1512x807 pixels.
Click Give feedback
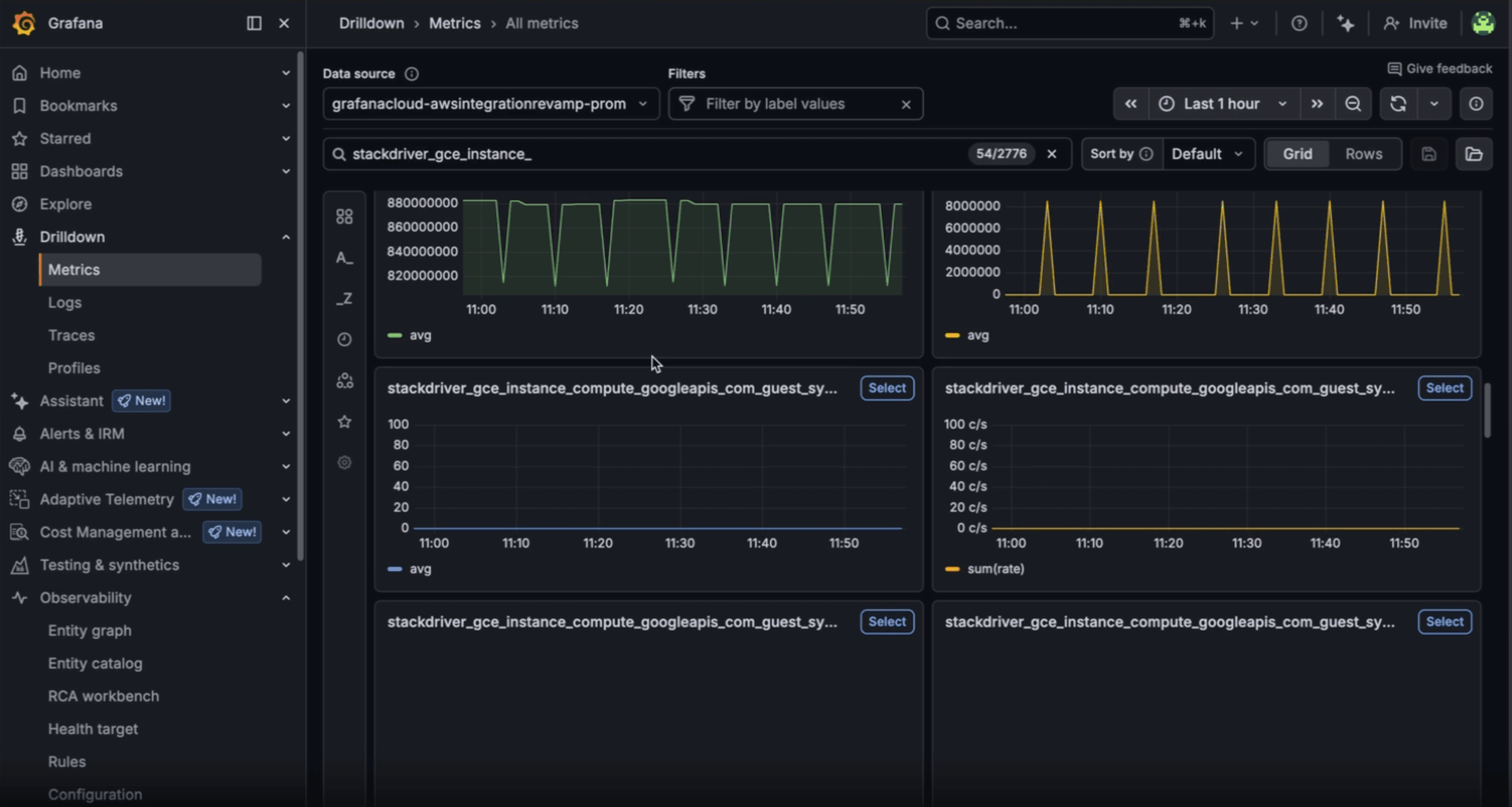tap(1440, 69)
